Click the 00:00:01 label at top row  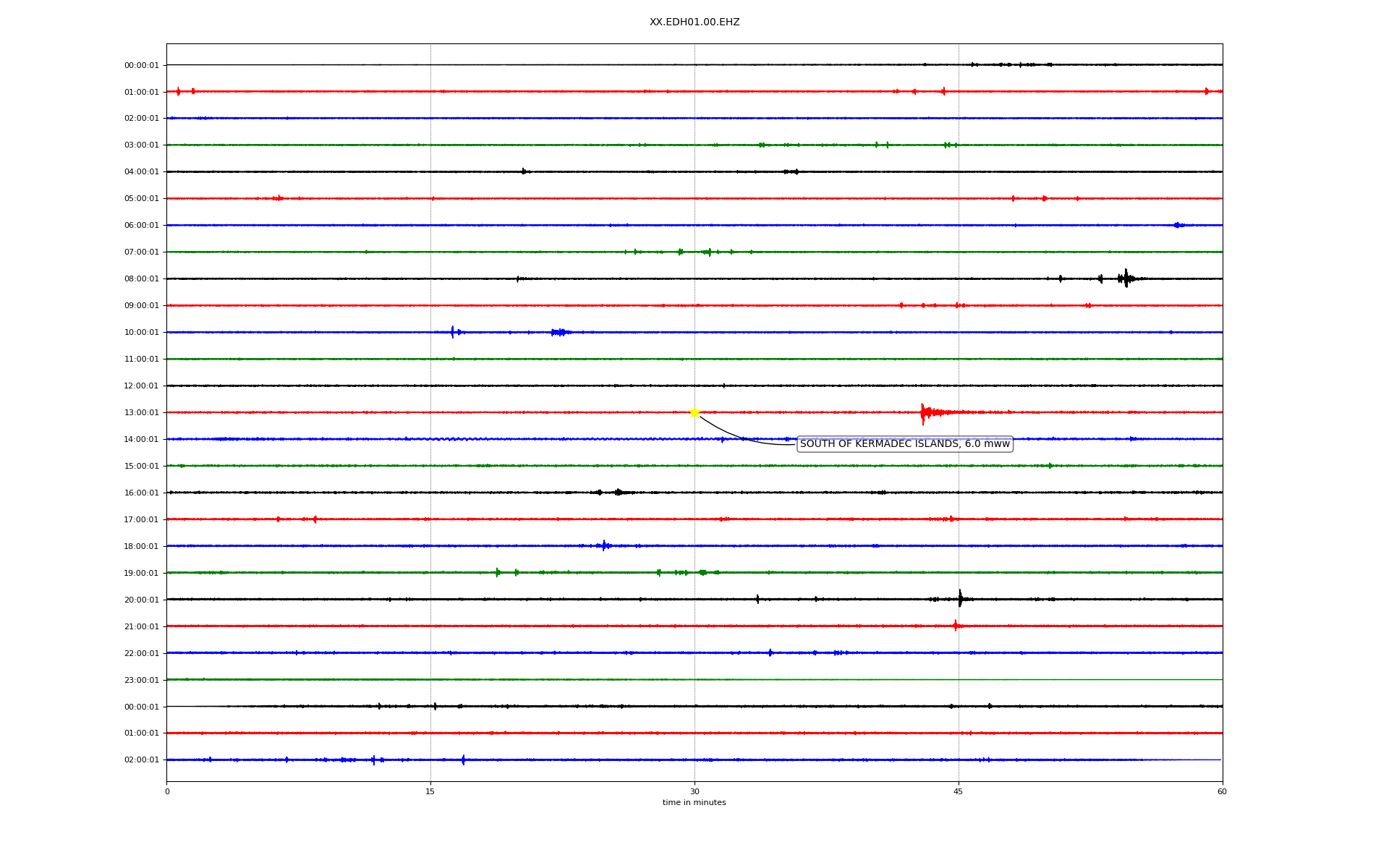141,66
